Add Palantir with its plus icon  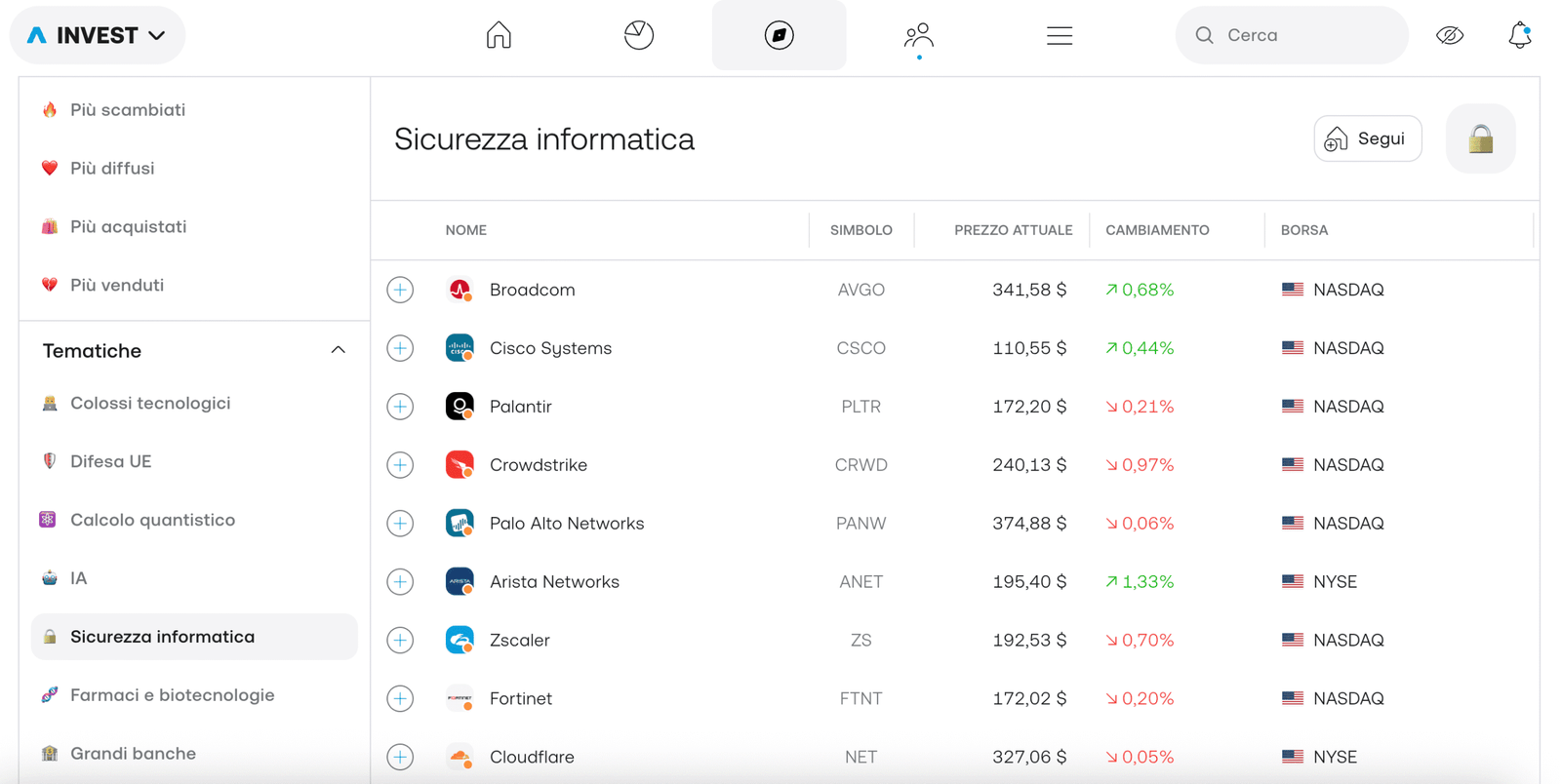(400, 407)
